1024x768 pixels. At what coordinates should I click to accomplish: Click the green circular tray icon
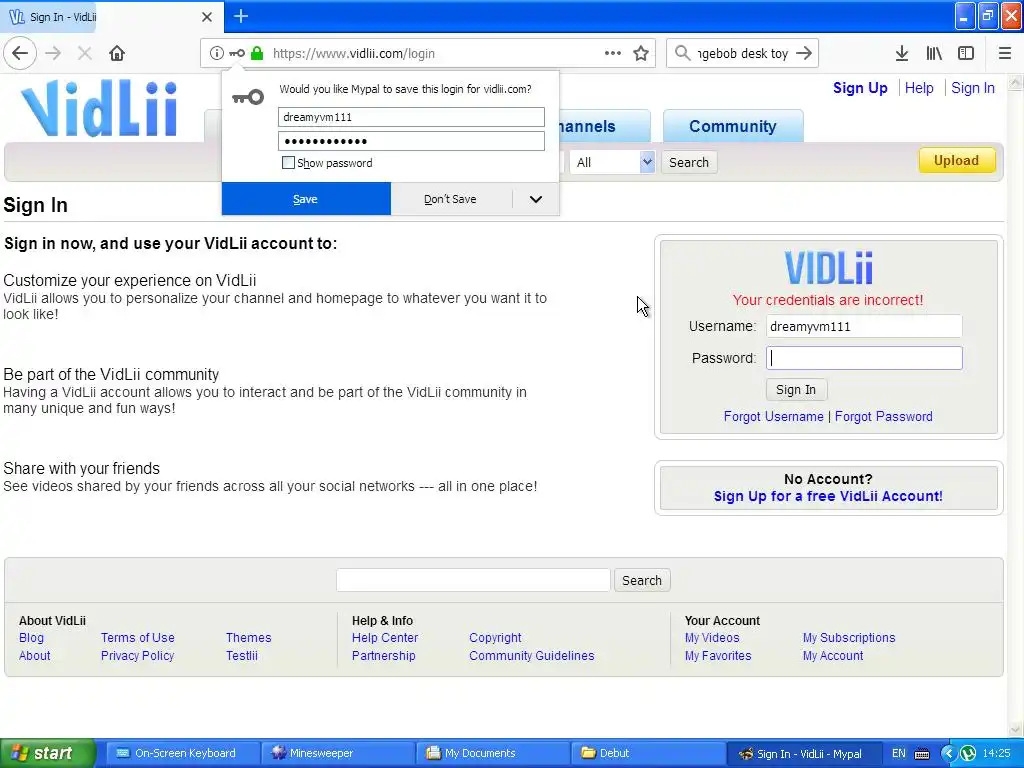(968, 754)
